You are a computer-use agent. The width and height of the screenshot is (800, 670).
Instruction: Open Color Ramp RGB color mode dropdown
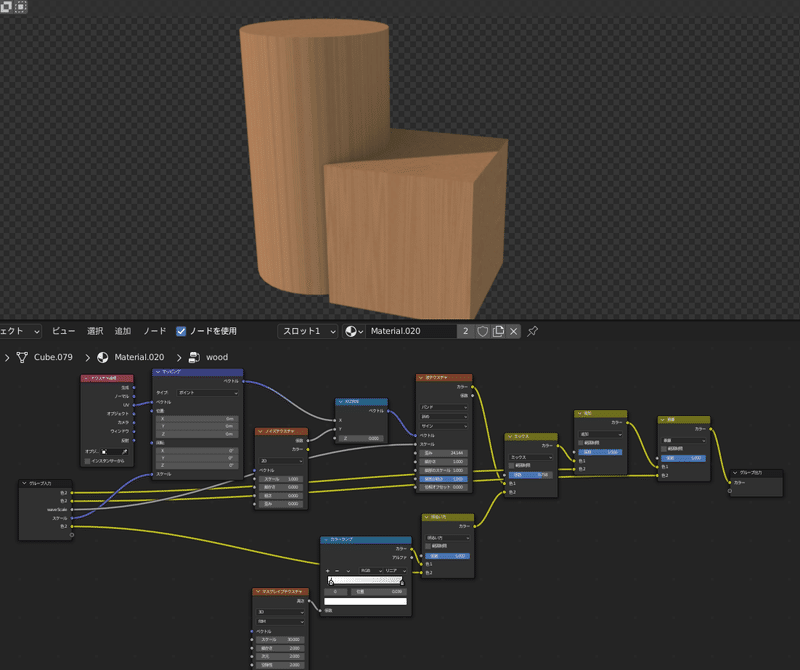(x=370, y=570)
